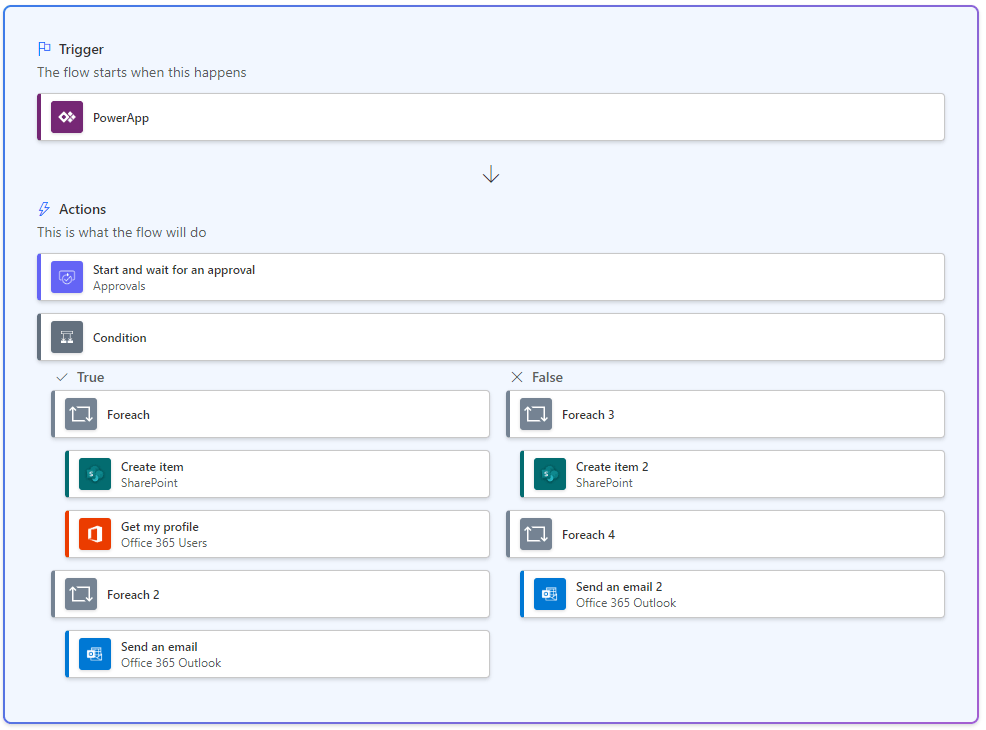Click the Trigger section heading
The image size is (986, 730).
click(81, 49)
